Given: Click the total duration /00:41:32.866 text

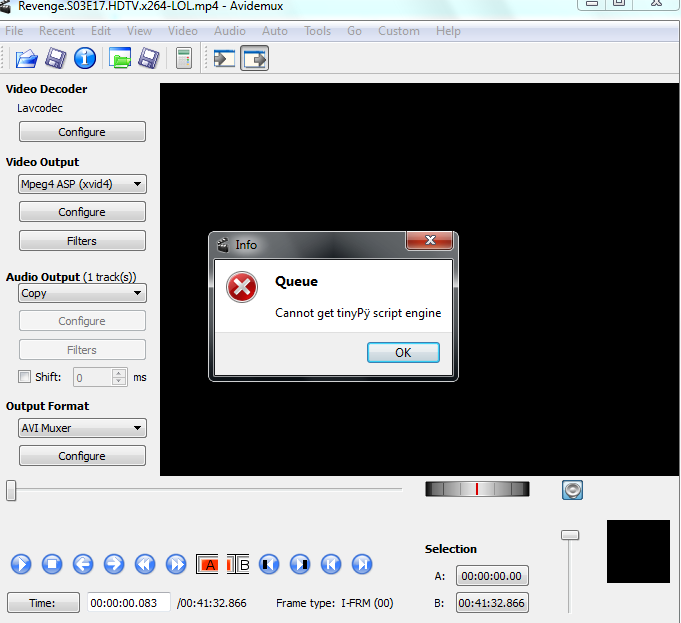Looking at the screenshot, I should (x=212, y=603).
